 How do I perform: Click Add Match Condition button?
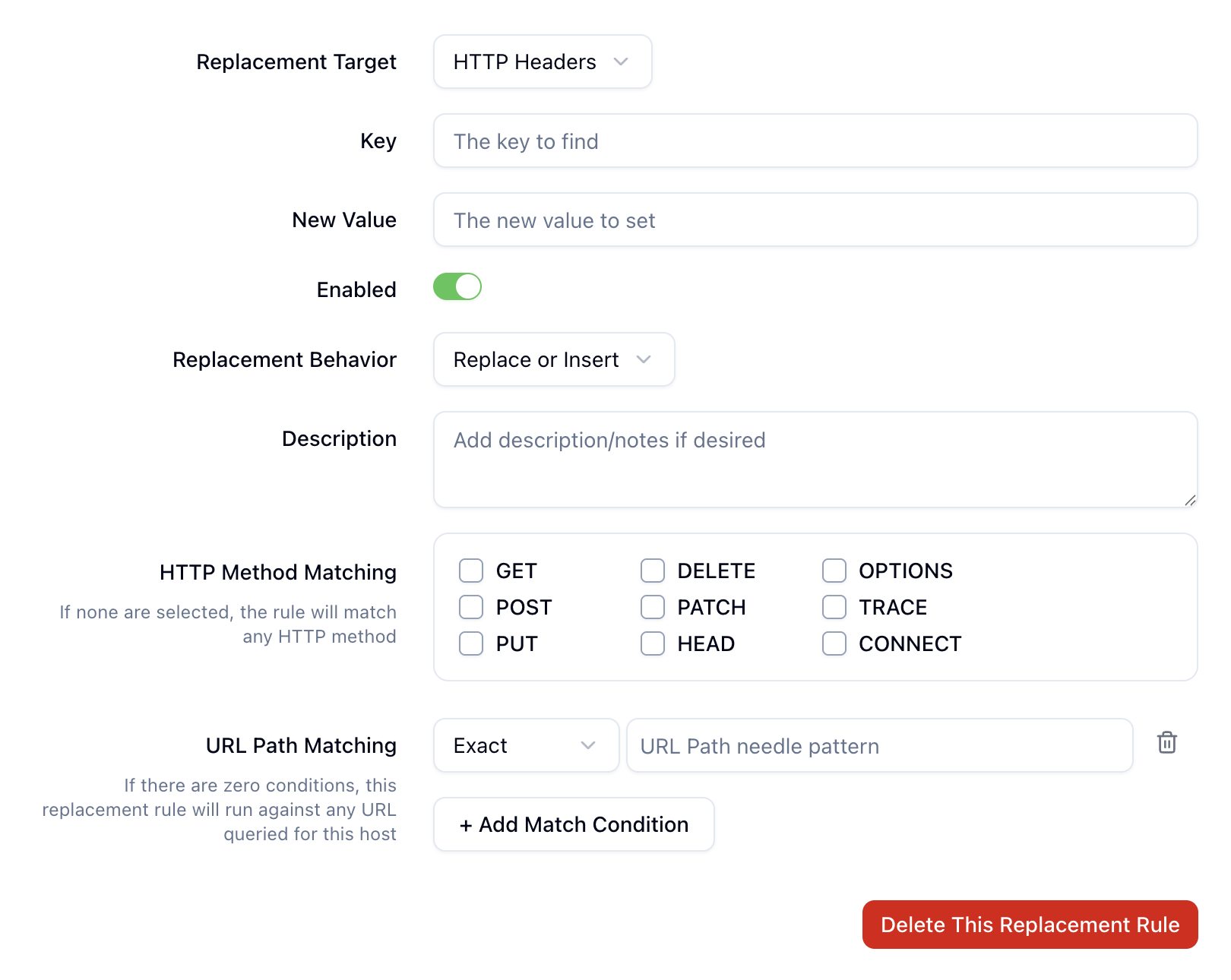[x=574, y=824]
